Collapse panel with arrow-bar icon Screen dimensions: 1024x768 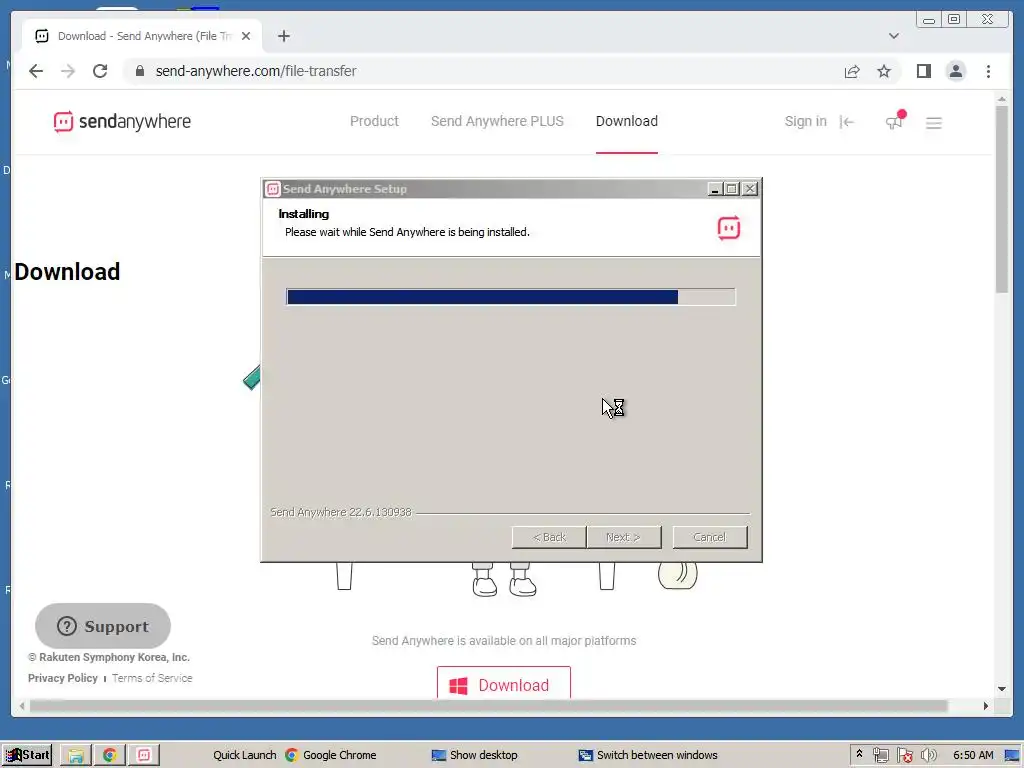tap(846, 121)
